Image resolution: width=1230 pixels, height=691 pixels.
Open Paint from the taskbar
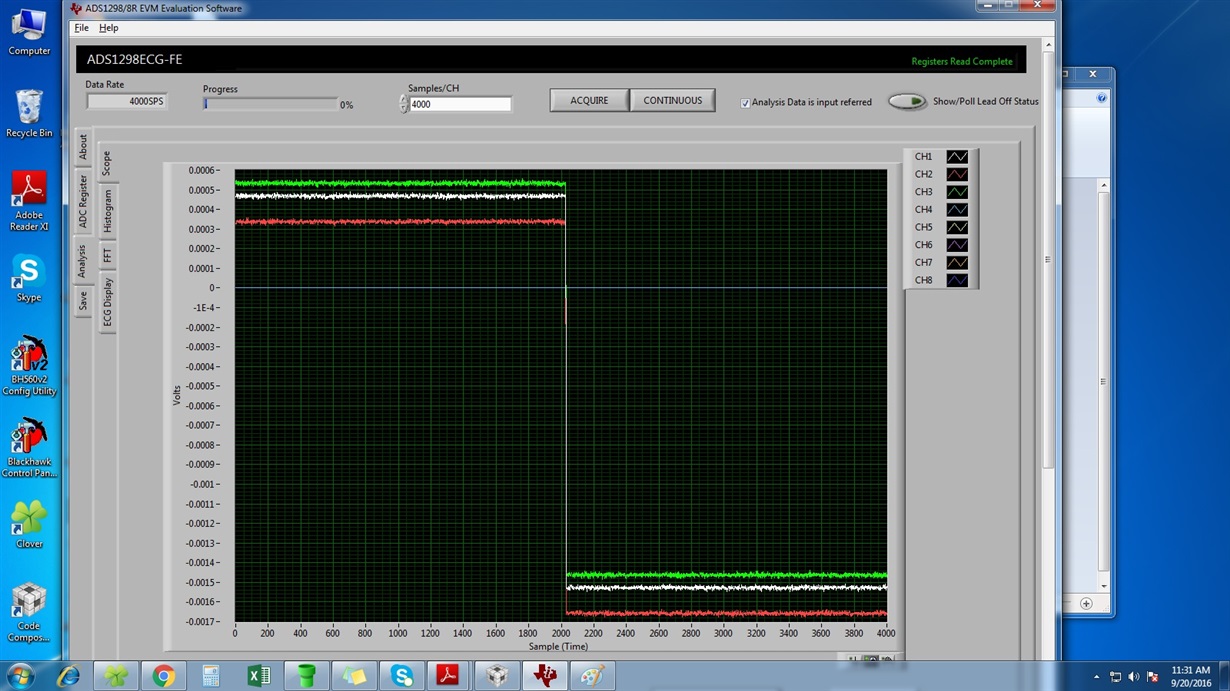pyautogui.click(x=592, y=677)
